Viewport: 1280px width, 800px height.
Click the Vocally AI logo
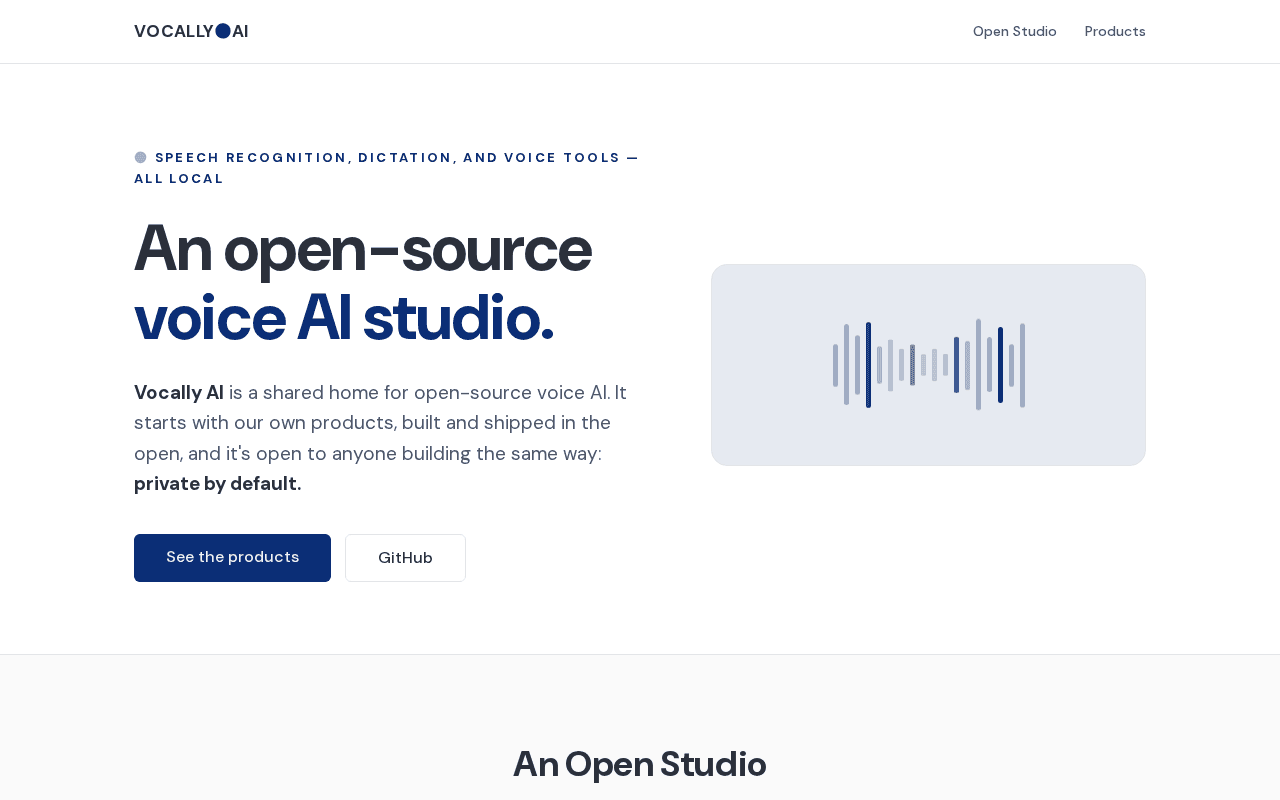pyautogui.click(x=191, y=31)
